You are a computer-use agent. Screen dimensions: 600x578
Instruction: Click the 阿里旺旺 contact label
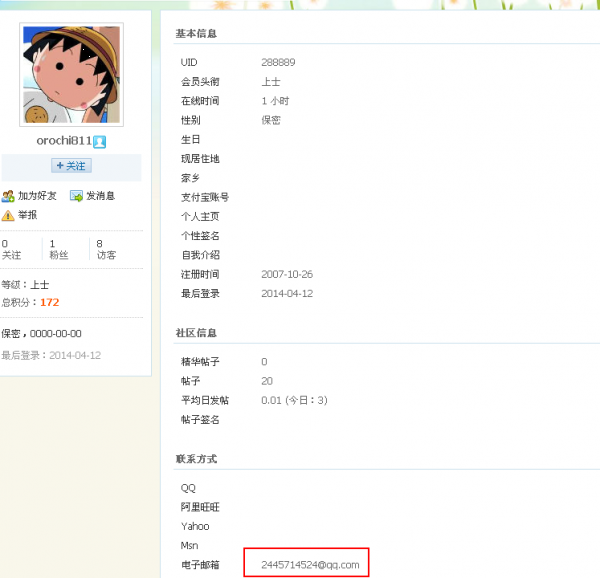[x=200, y=507]
